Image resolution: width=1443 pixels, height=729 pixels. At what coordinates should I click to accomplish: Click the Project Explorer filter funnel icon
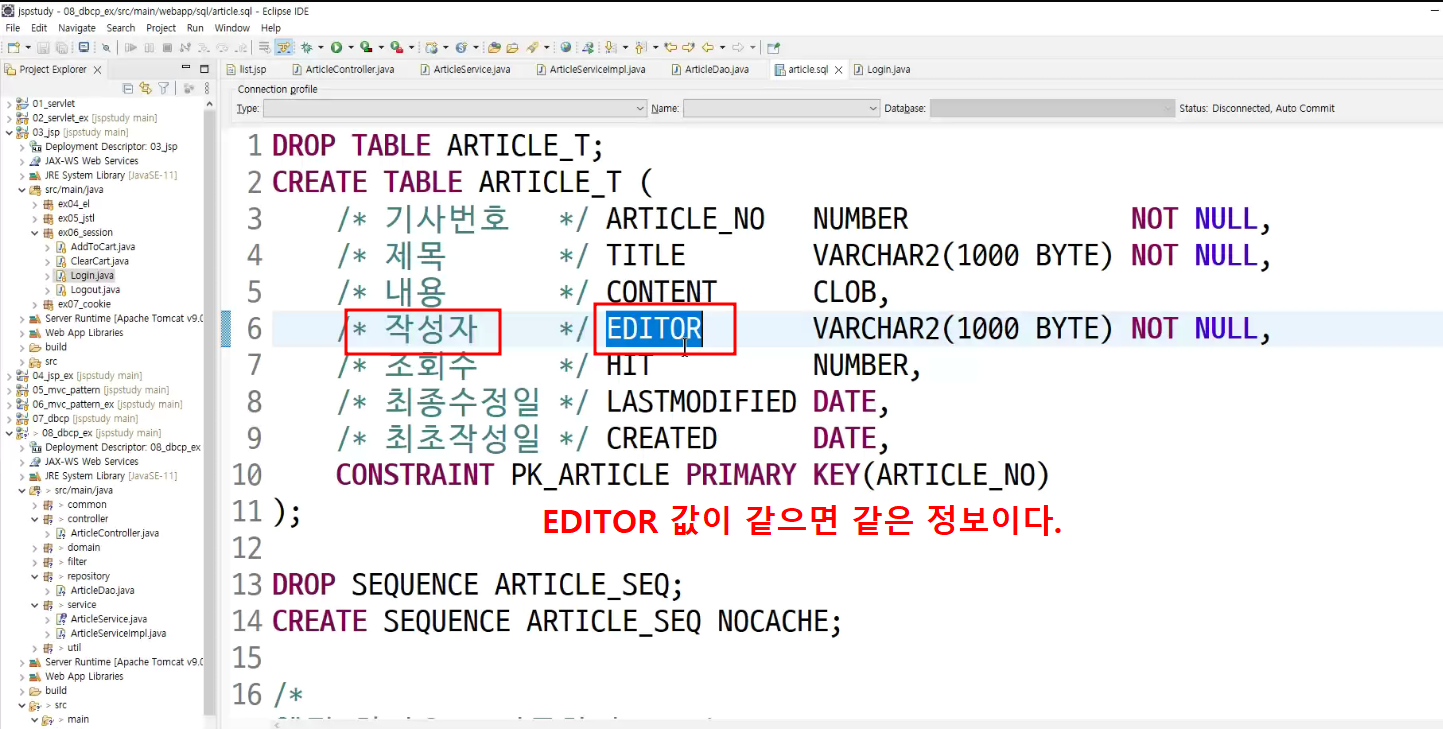click(163, 88)
